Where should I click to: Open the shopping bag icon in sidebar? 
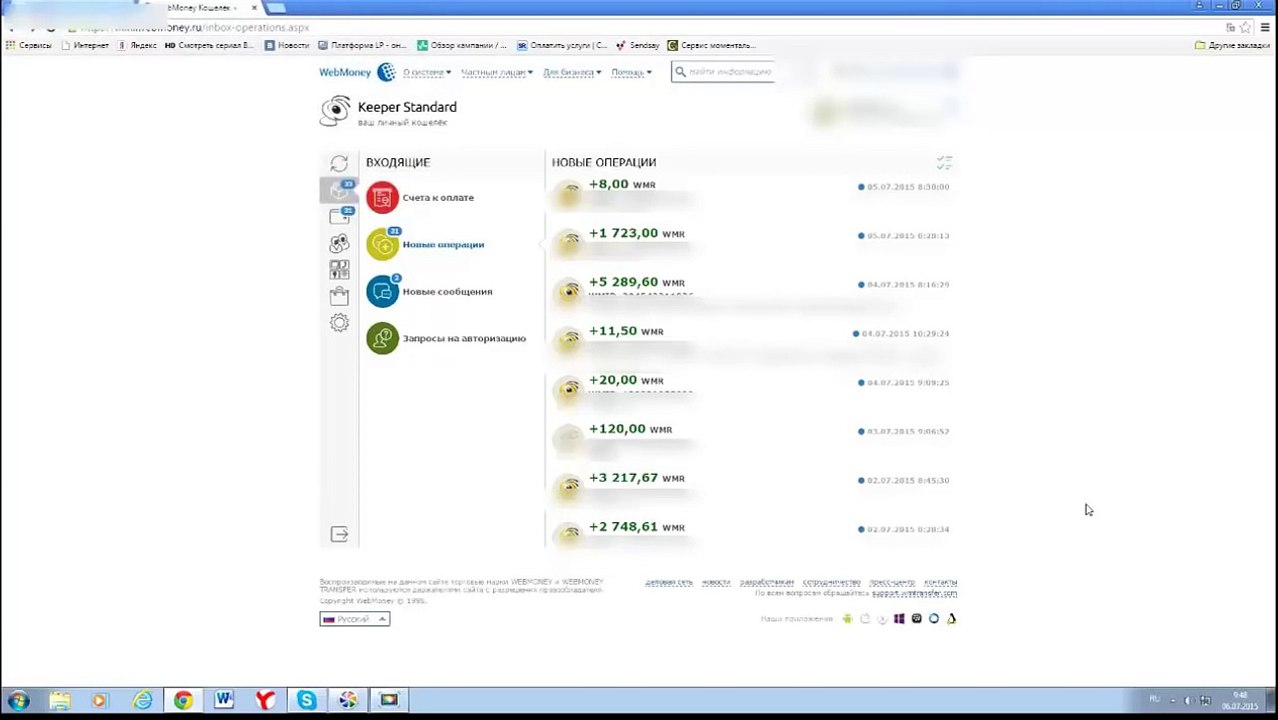(339, 296)
